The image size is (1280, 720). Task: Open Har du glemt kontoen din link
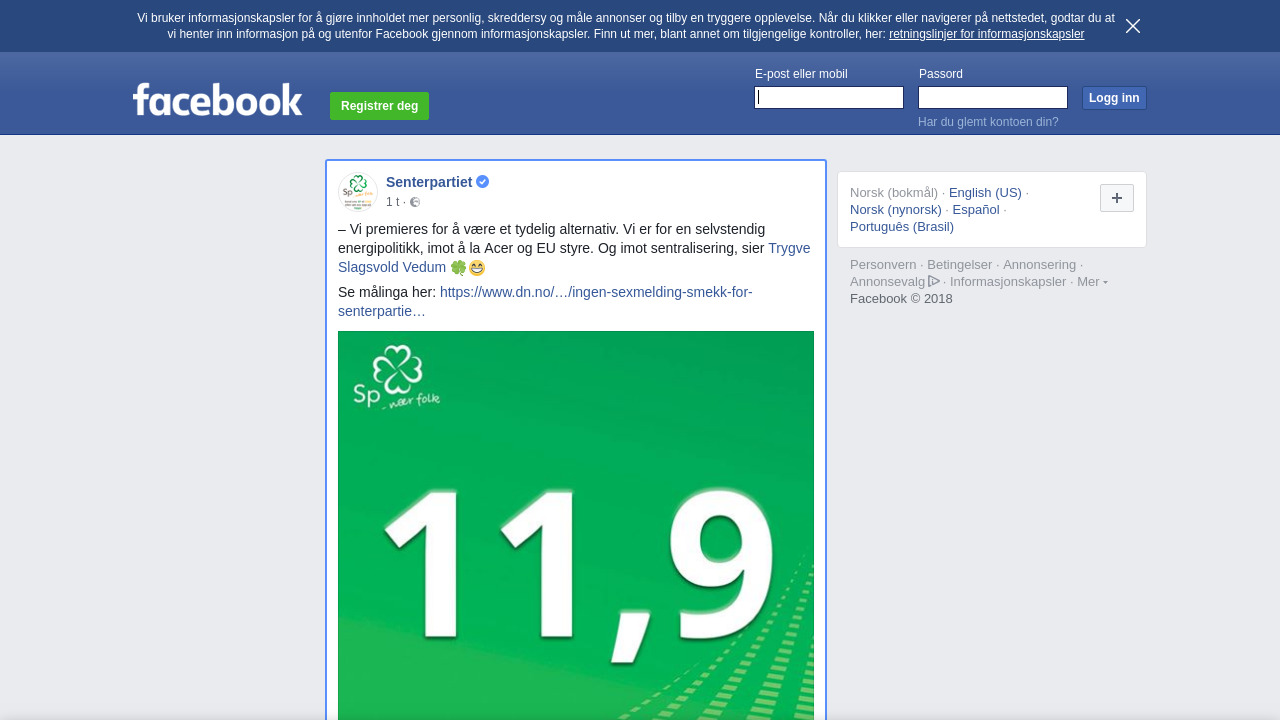(x=988, y=122)
